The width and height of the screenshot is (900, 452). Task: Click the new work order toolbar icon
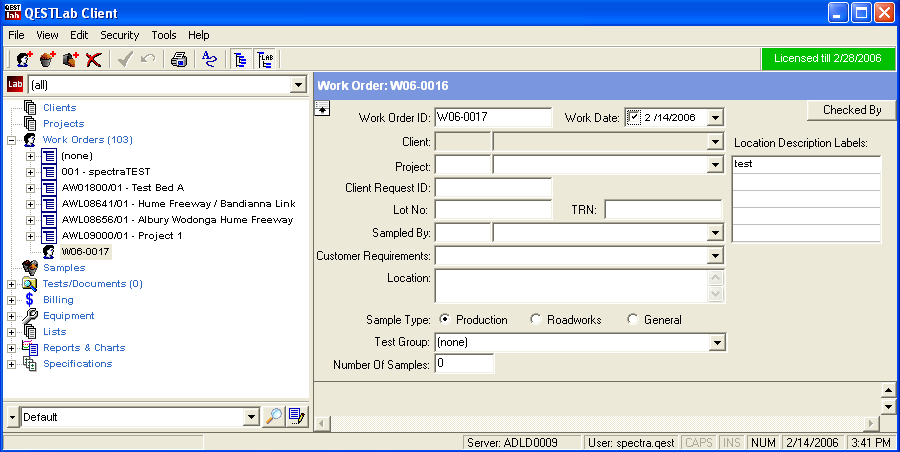[24, 59]
